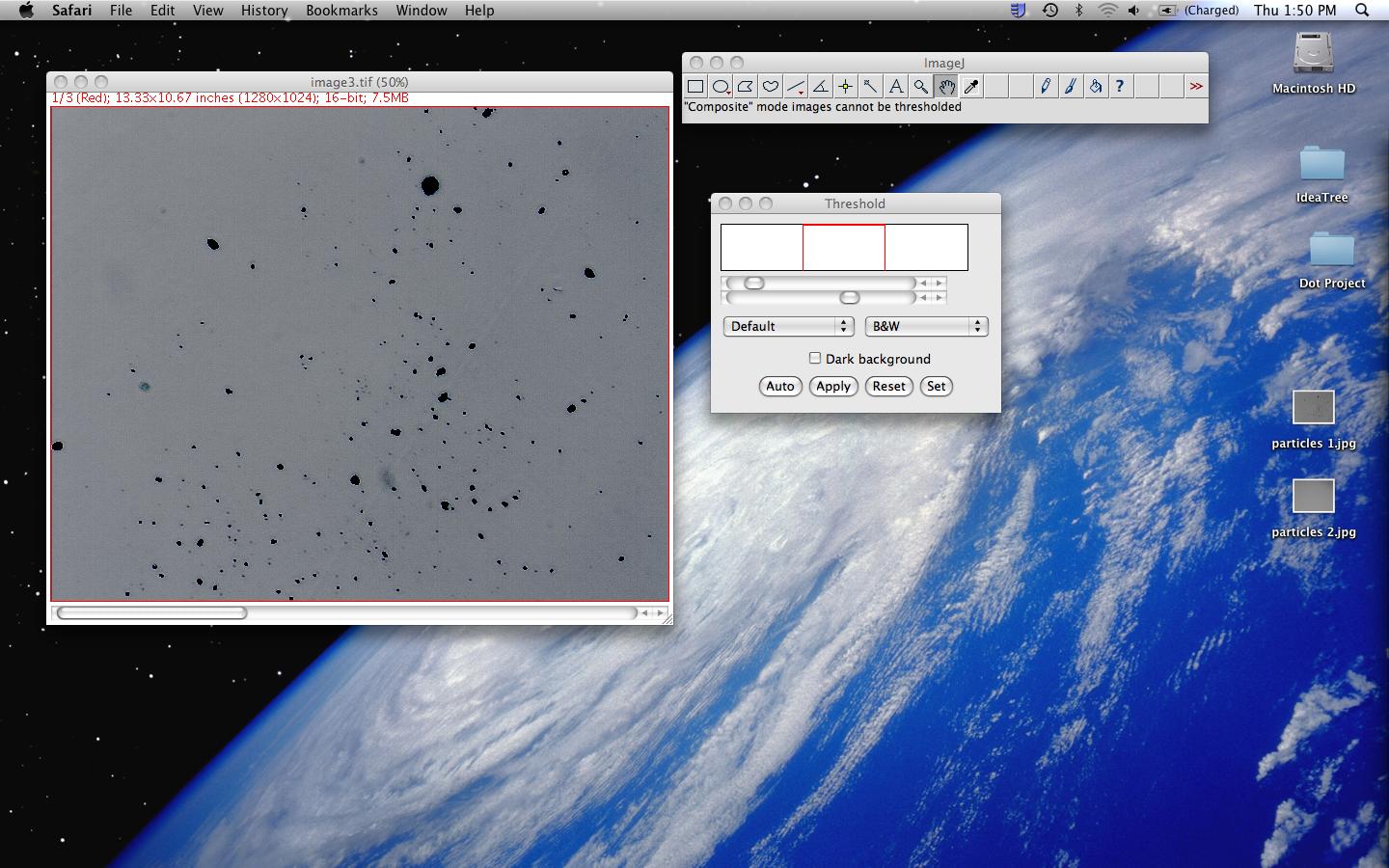Select the Pencil tool in ImageJ toolbar
The image size is (1389, 868).
(1046, 87)
